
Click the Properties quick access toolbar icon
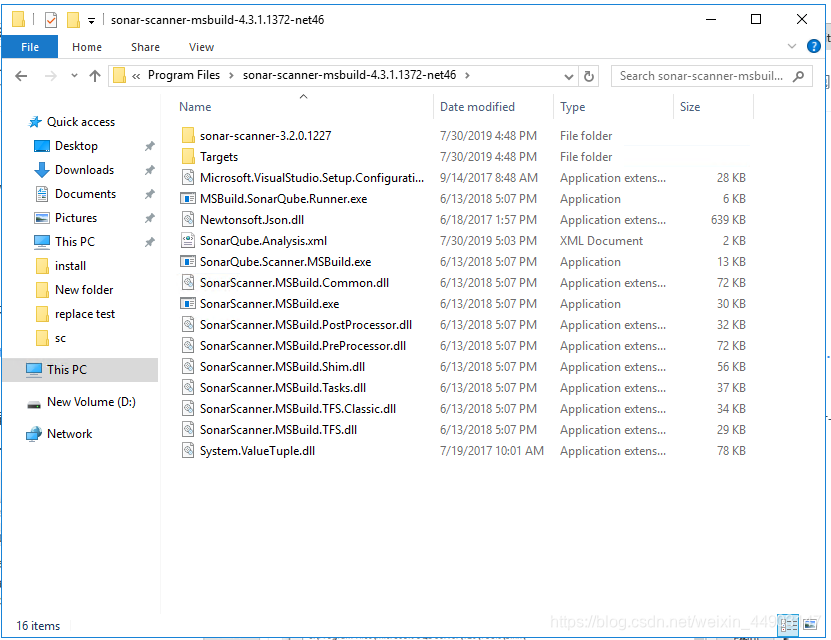51,20
